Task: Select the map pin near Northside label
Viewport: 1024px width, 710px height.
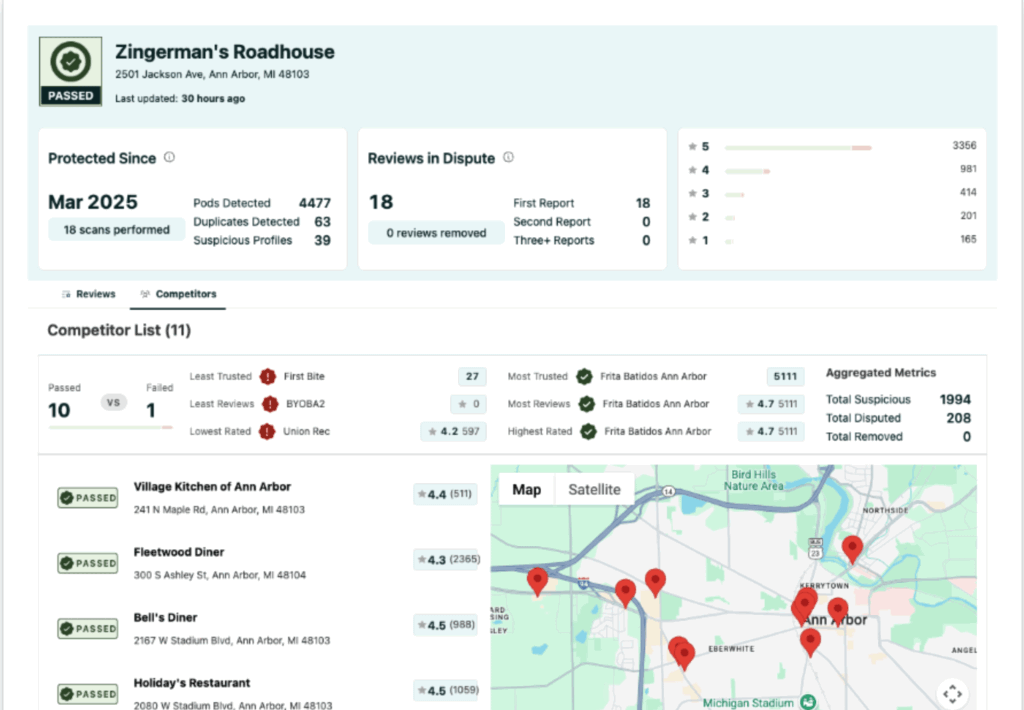Action: click(852, 549)
